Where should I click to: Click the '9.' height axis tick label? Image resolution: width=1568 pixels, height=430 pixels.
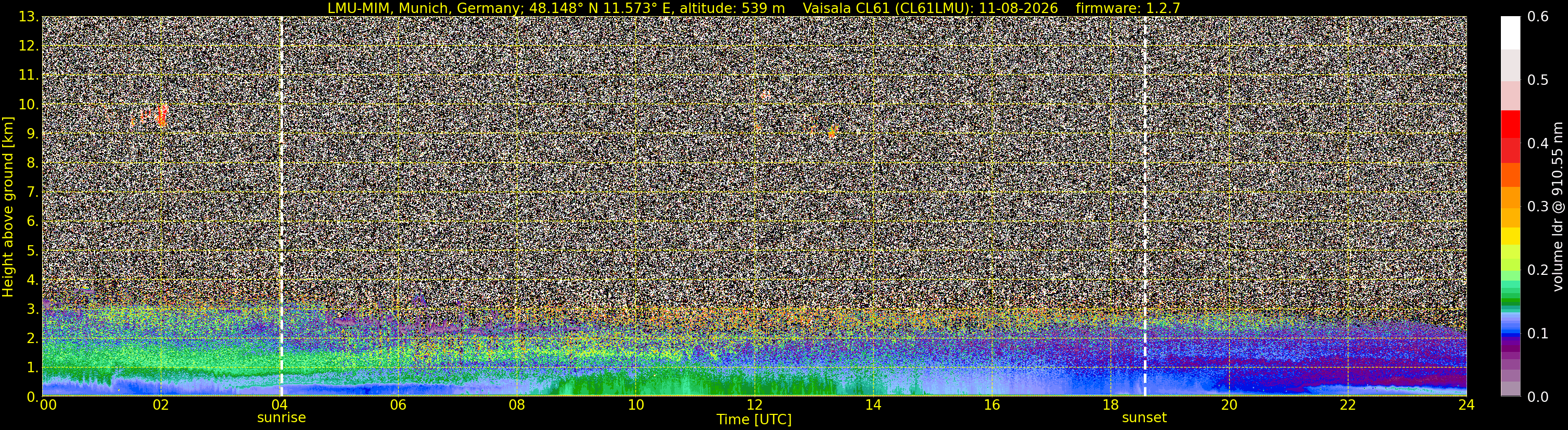33,134
